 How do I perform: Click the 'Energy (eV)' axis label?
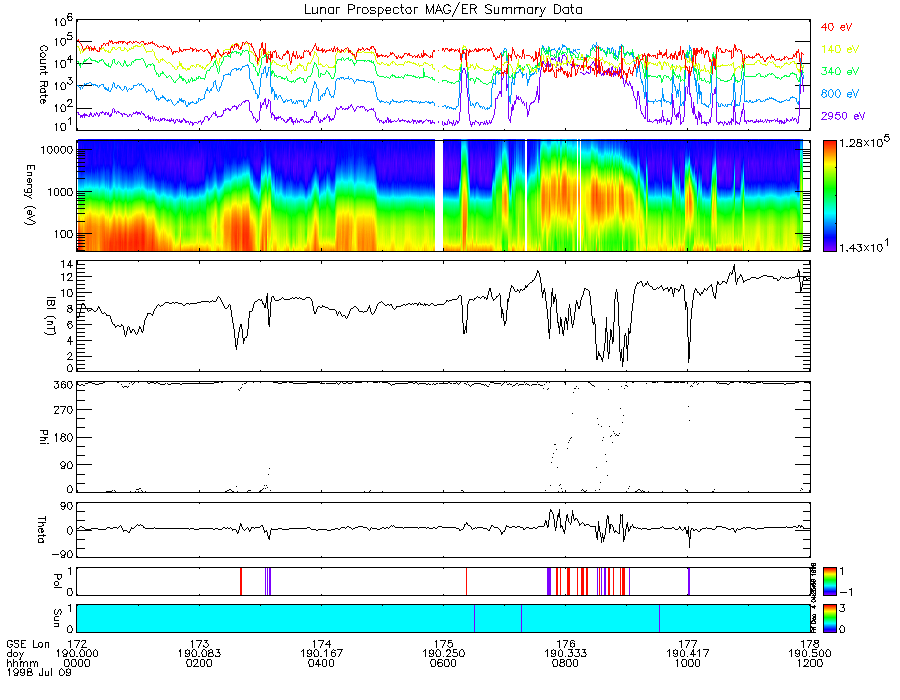pos(30,195)
